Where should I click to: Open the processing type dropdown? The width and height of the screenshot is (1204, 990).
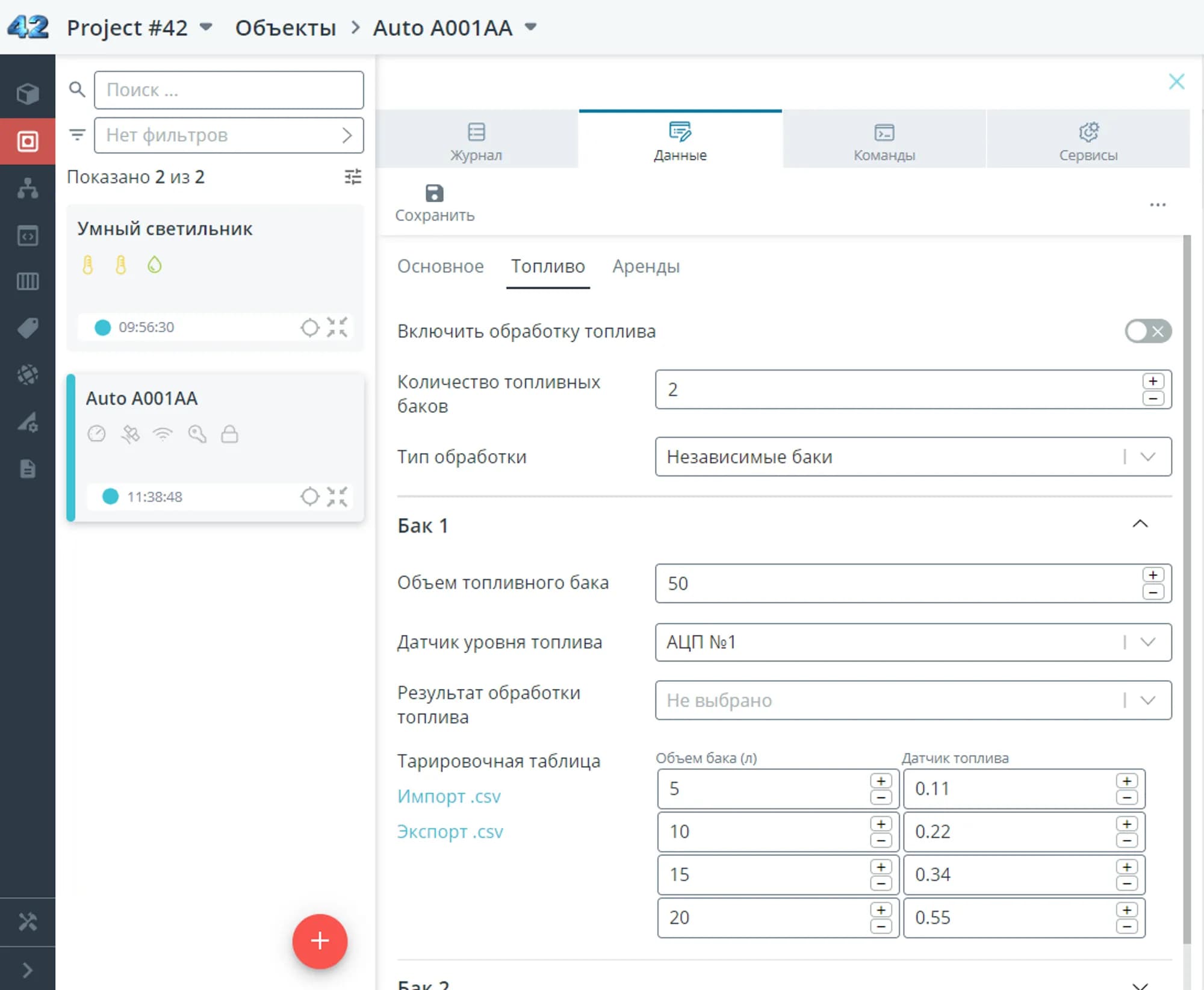pos(913,457)
